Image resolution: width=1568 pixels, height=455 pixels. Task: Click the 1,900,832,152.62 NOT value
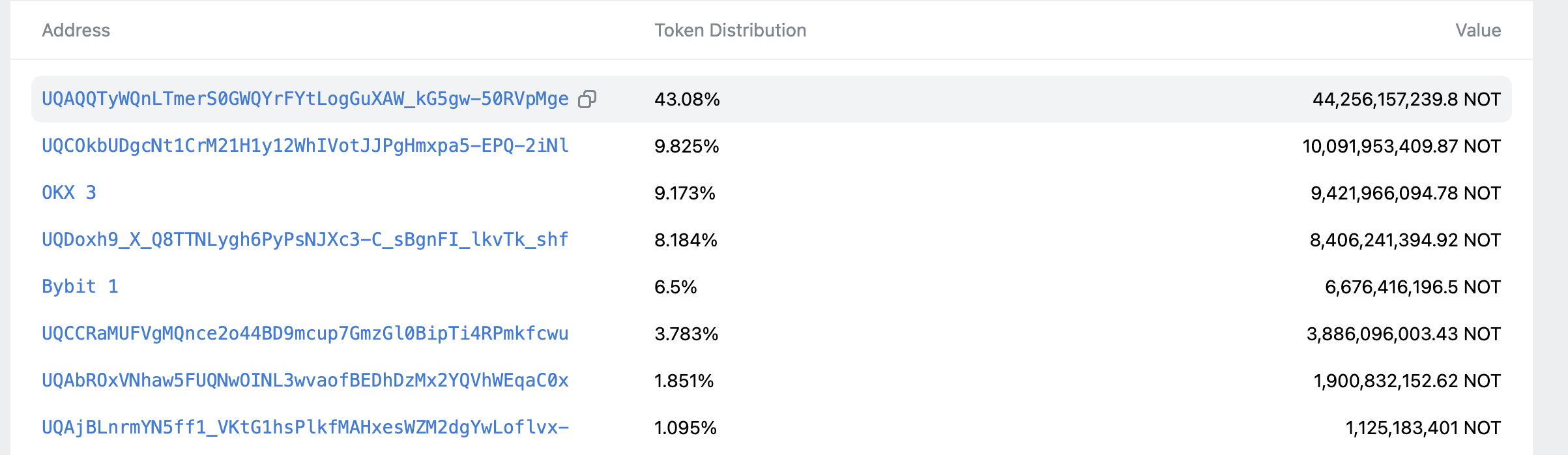point(1406,381)
